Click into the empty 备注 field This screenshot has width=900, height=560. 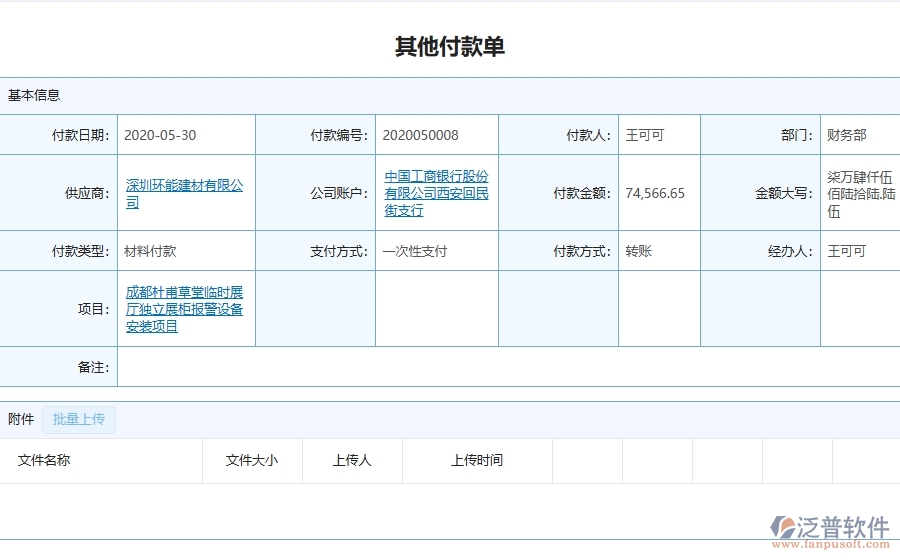(x=500, y=367)
